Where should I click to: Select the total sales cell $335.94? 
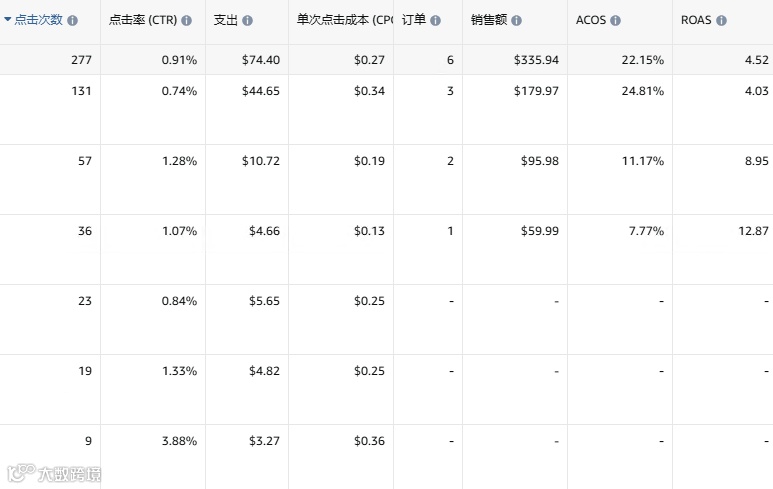(536, 60)
